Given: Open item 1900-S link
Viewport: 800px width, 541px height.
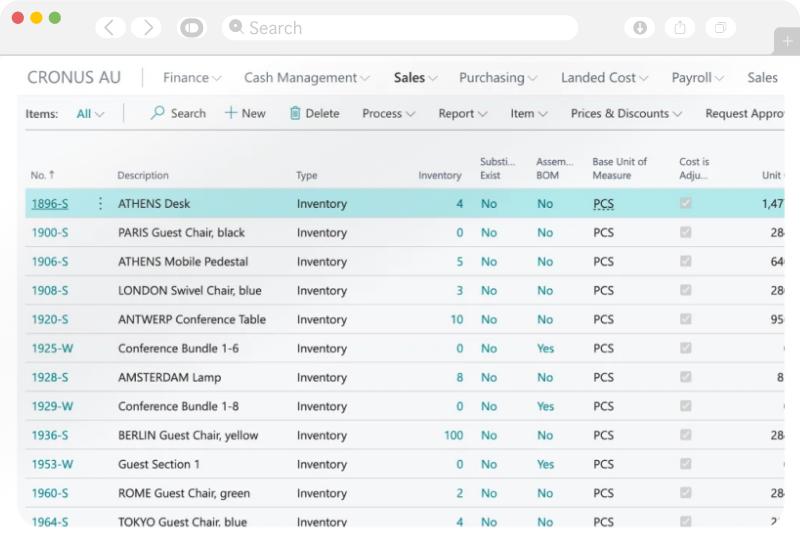Looking at the screenshot, I should [49, 233].
